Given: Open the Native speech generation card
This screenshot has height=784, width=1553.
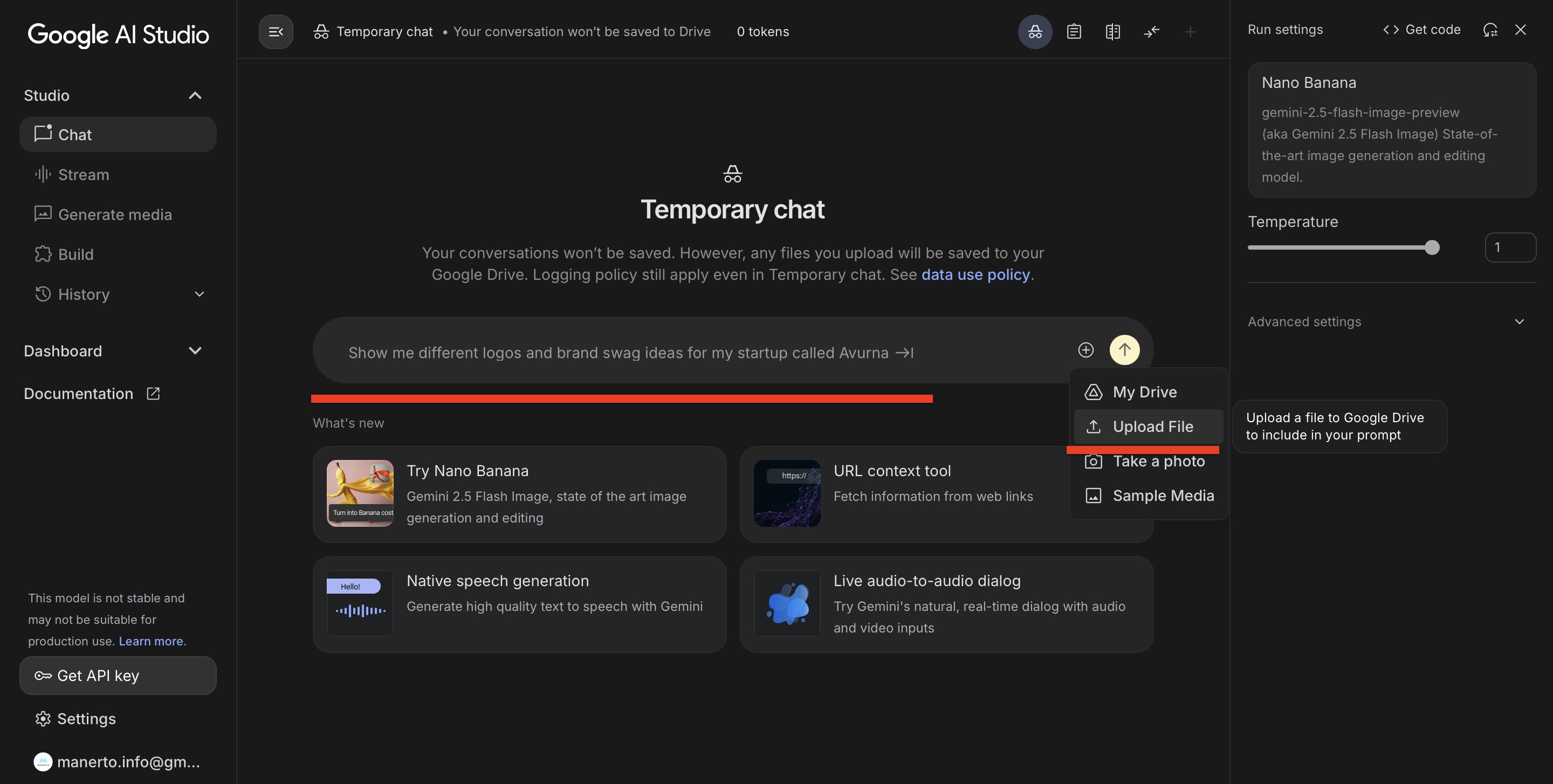Looking at the screenshot, I should 519,604.
